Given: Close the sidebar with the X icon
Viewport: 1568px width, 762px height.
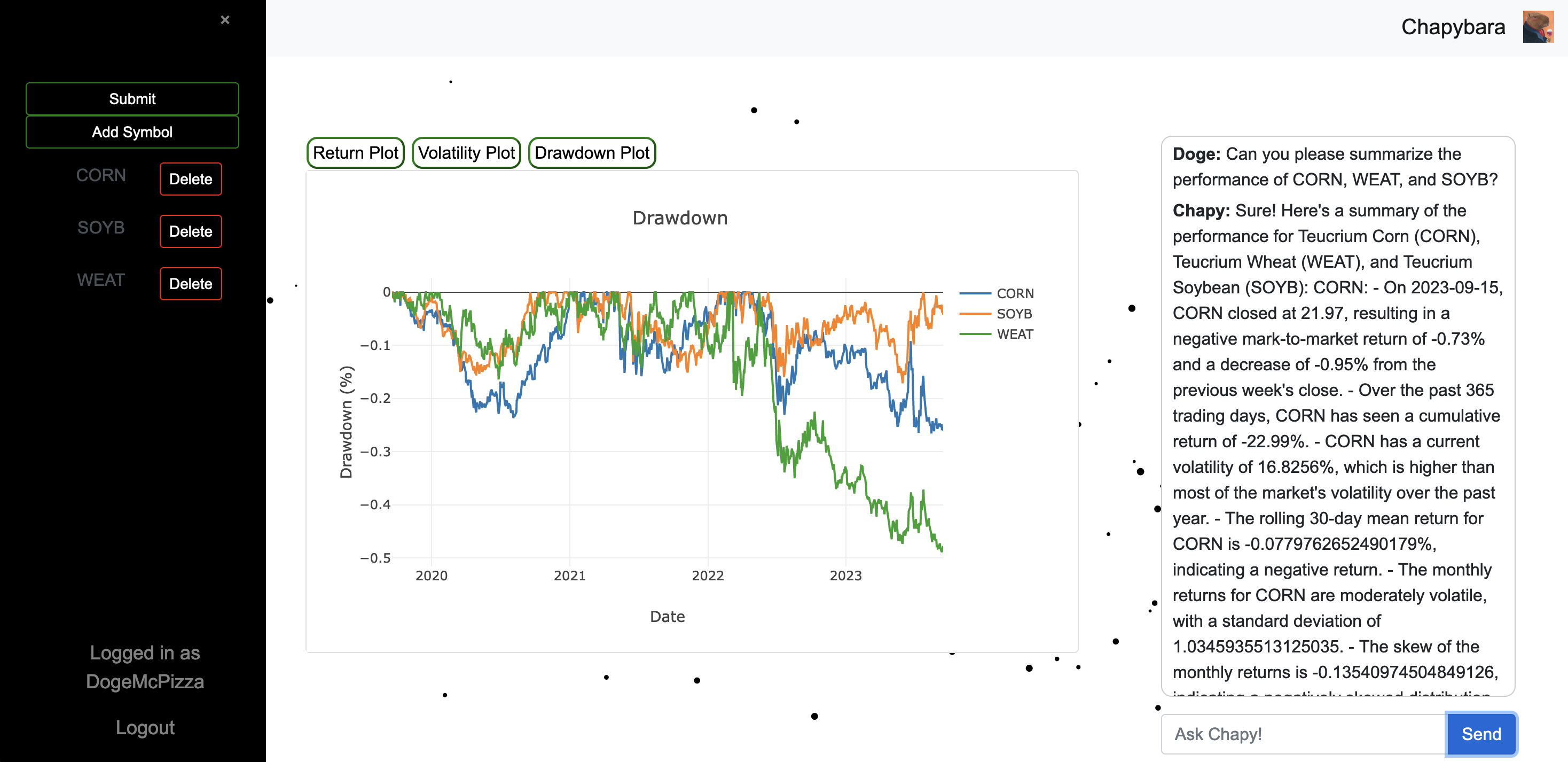Looking at the screenshot, I should click(x=225, y=20).
